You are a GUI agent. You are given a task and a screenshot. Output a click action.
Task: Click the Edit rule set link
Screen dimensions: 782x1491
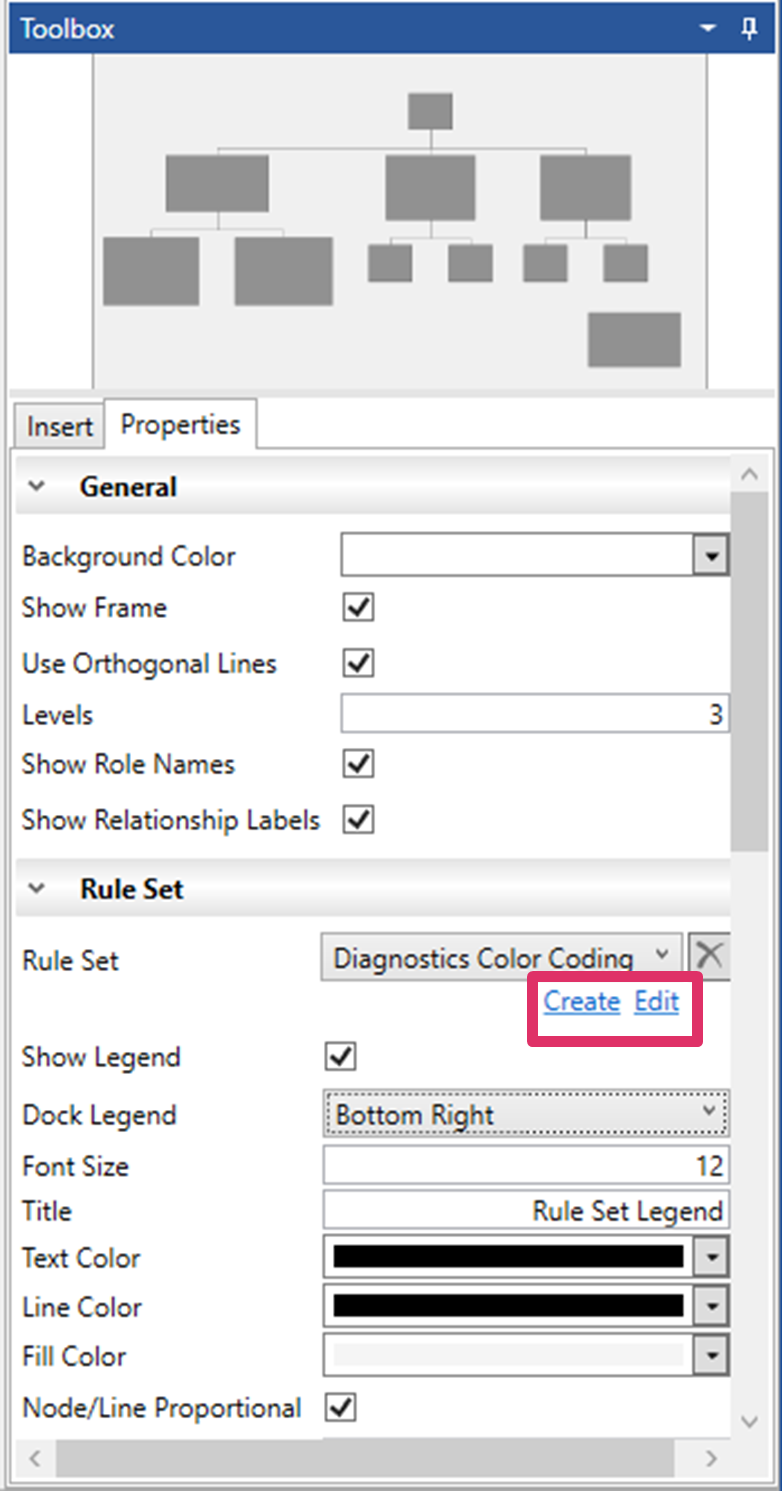pos(657,1001)
